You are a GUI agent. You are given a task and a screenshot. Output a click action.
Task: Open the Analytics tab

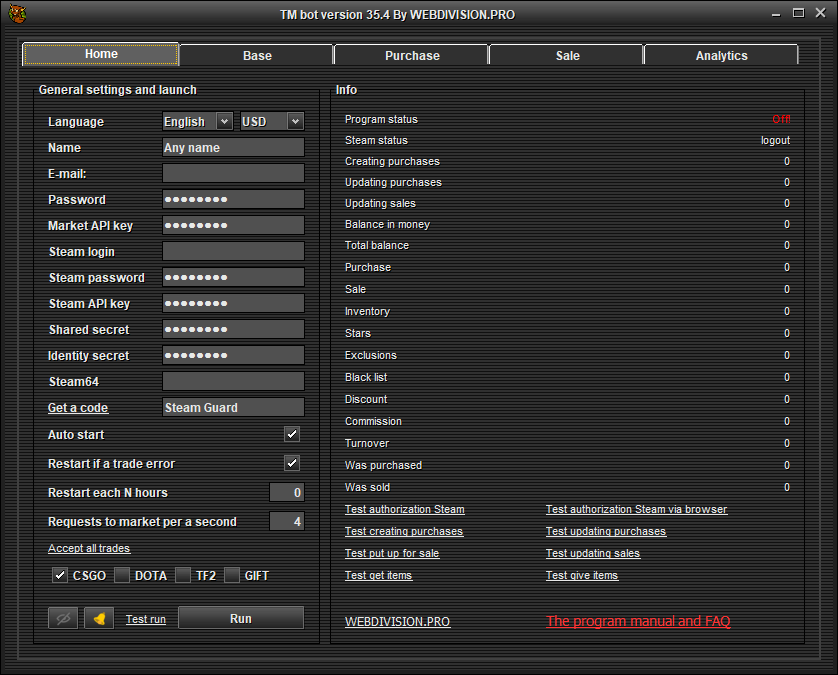(x=721, y=56)
